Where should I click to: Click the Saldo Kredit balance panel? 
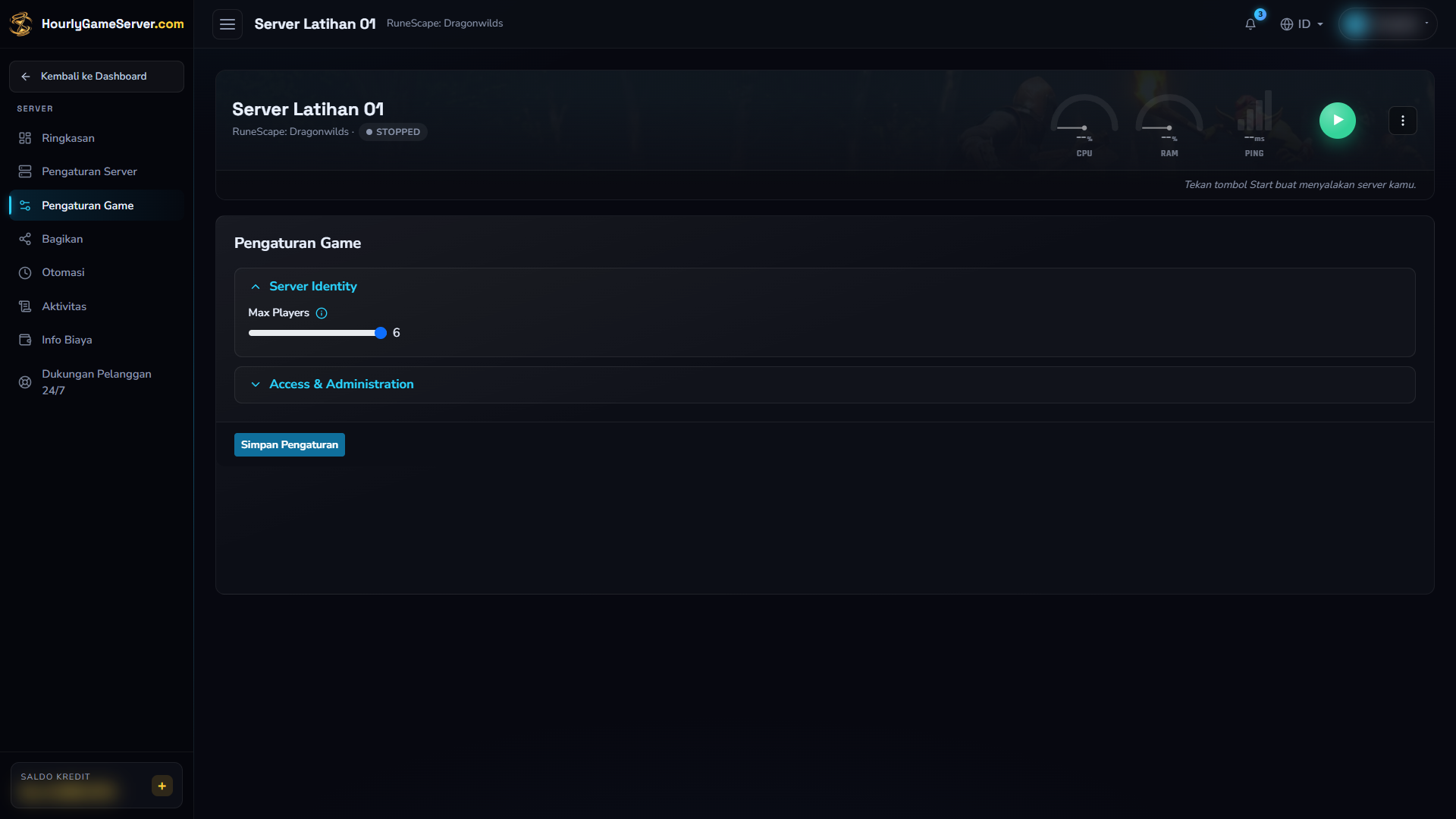click(x=96, y=786)
